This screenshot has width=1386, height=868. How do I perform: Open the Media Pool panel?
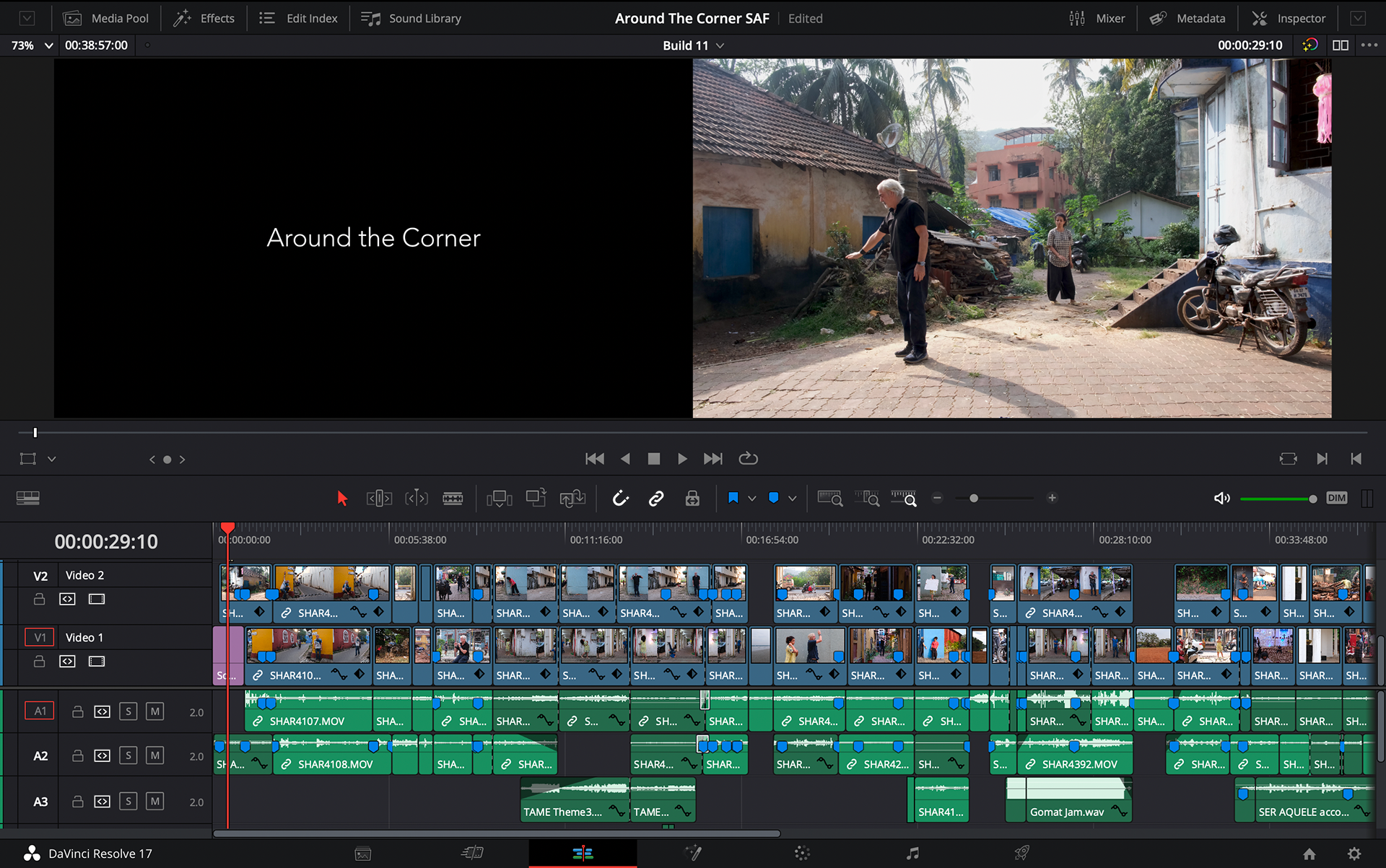pyautogui.click(x=106, y=18)
